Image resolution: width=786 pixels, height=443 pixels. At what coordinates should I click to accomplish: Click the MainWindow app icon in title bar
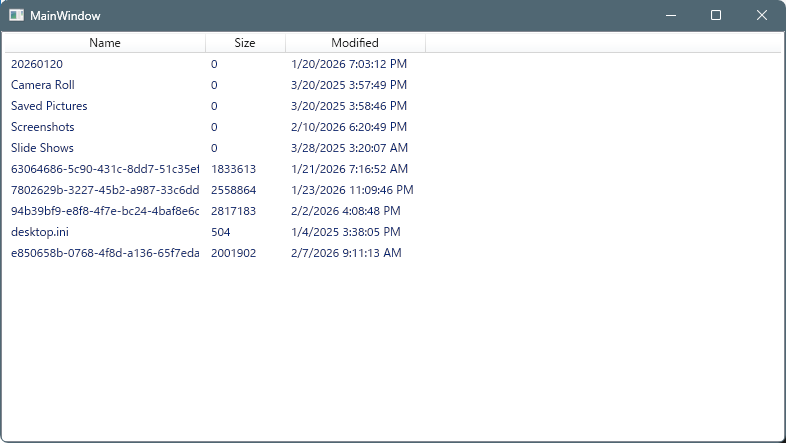pos(17,16)
